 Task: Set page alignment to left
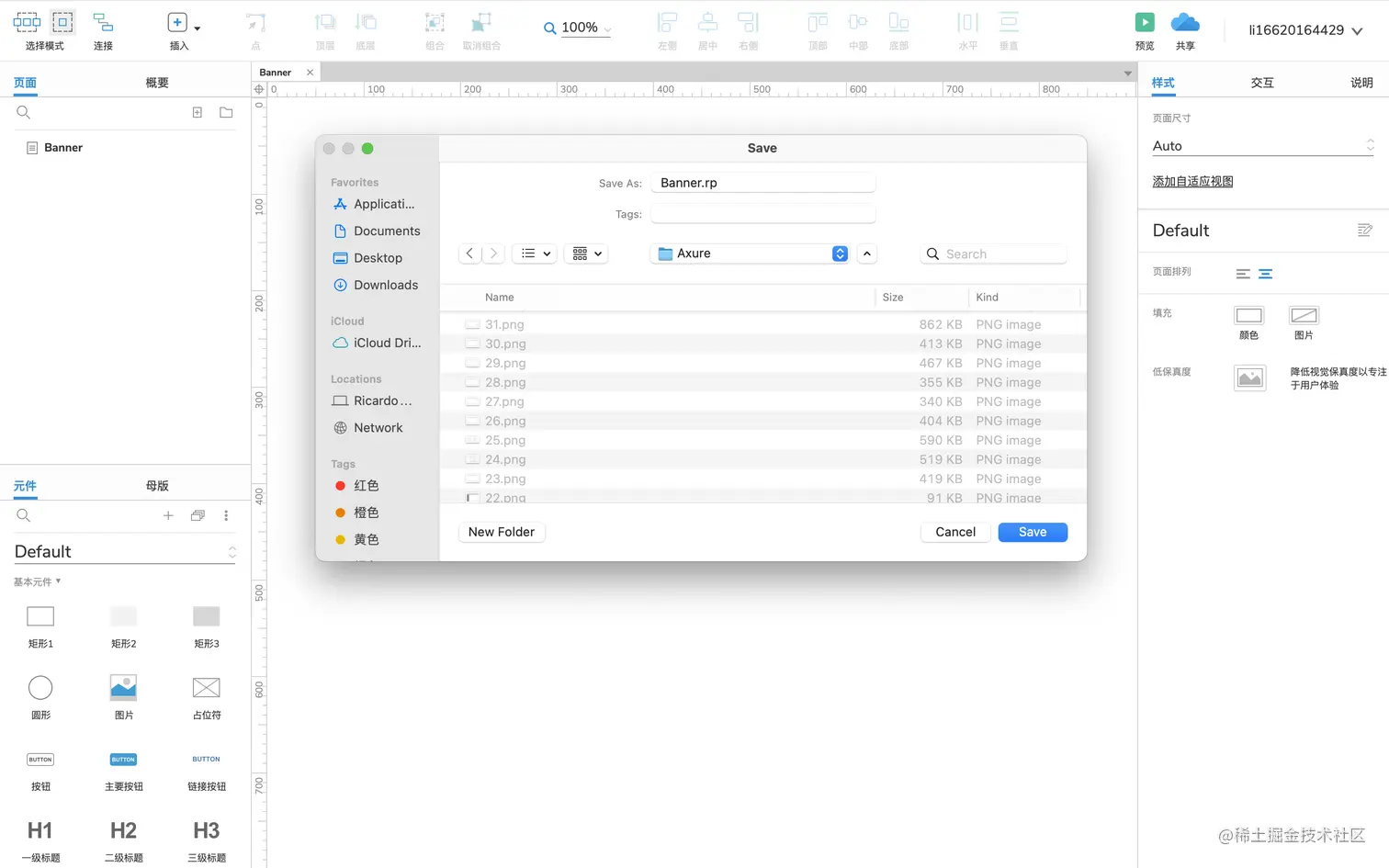point(1243,274)
